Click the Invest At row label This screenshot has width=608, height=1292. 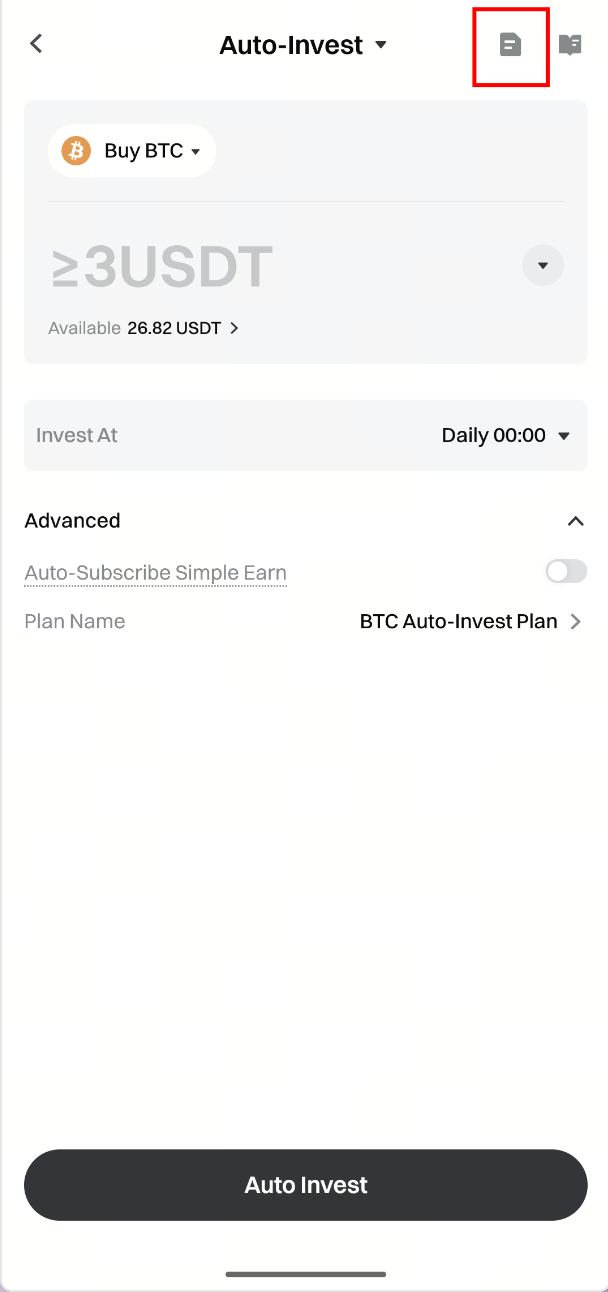[x=77, y=436]
